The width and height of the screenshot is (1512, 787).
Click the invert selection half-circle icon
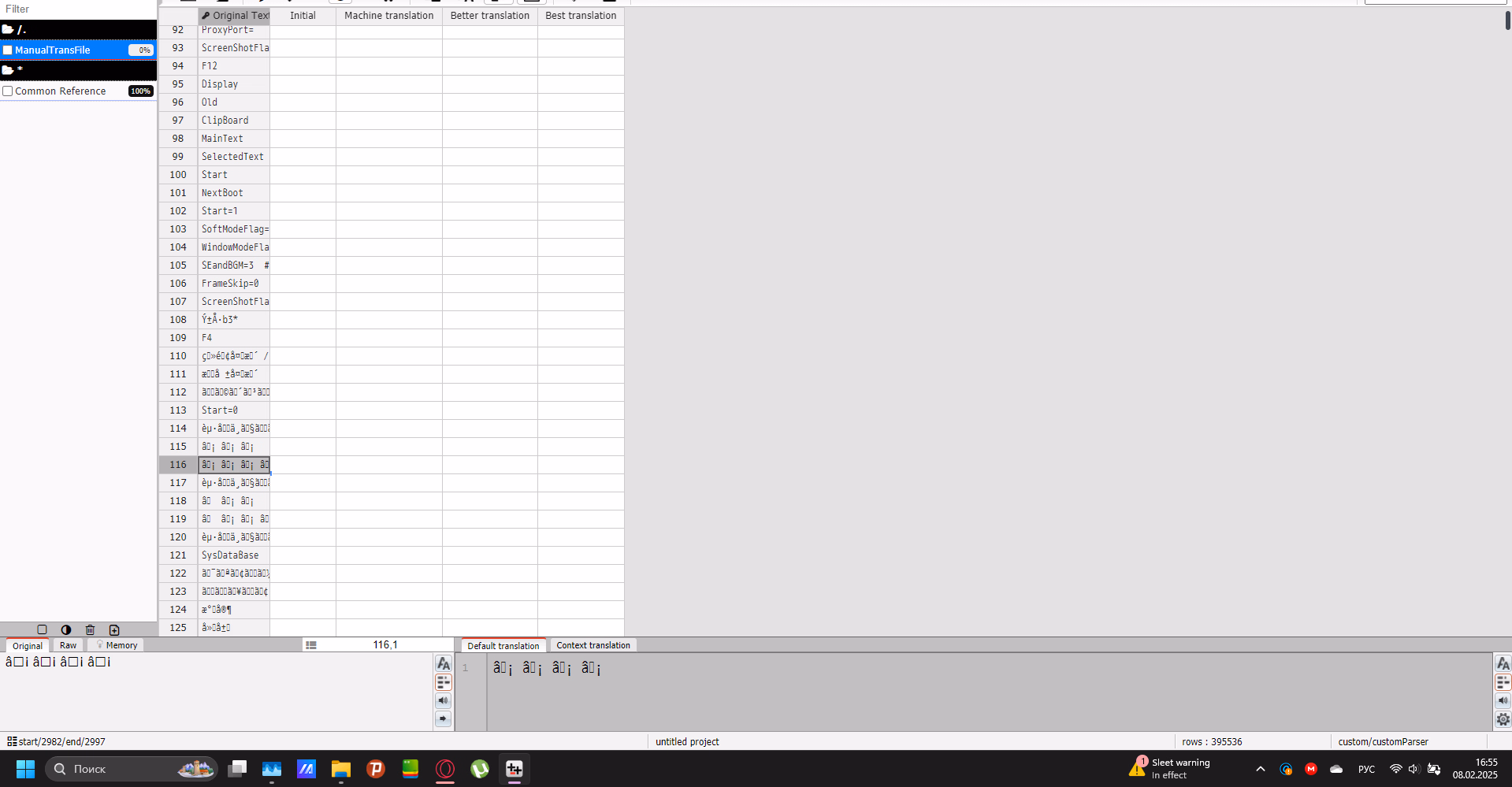tap(66, 629)
